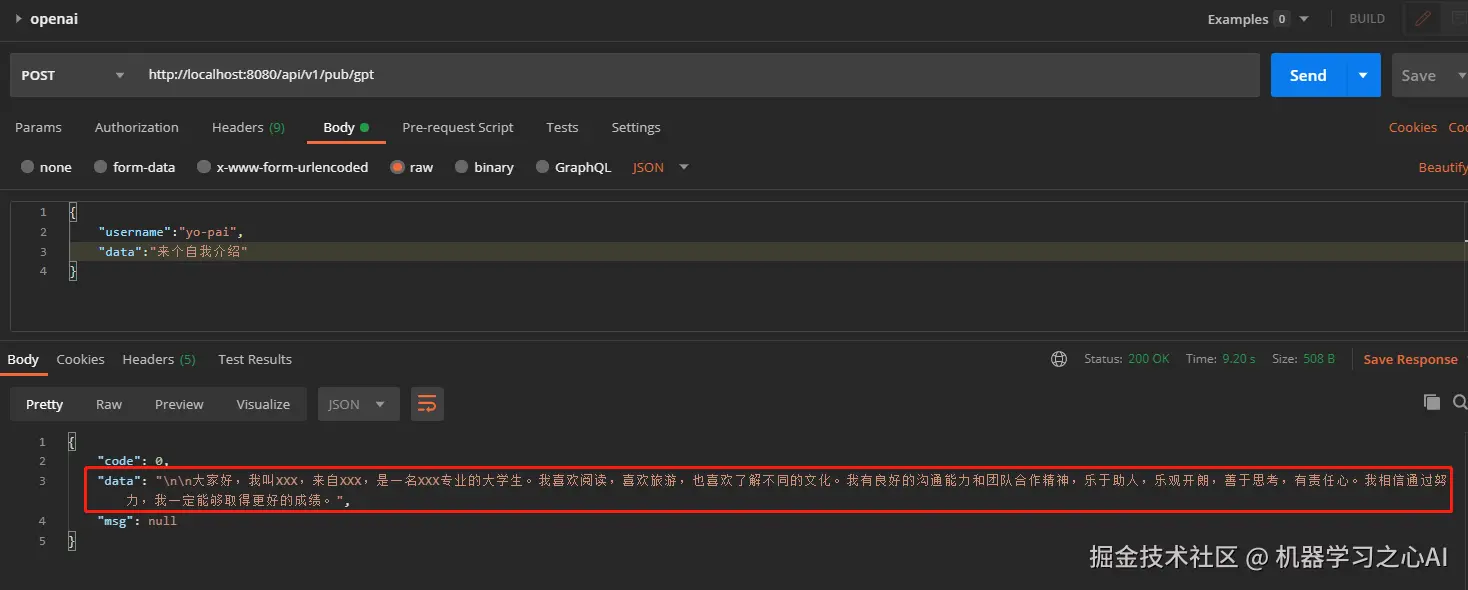Screen dimensions: 1468x590
Task: Select the response Body tab
Action: click(x=23, y=359)
